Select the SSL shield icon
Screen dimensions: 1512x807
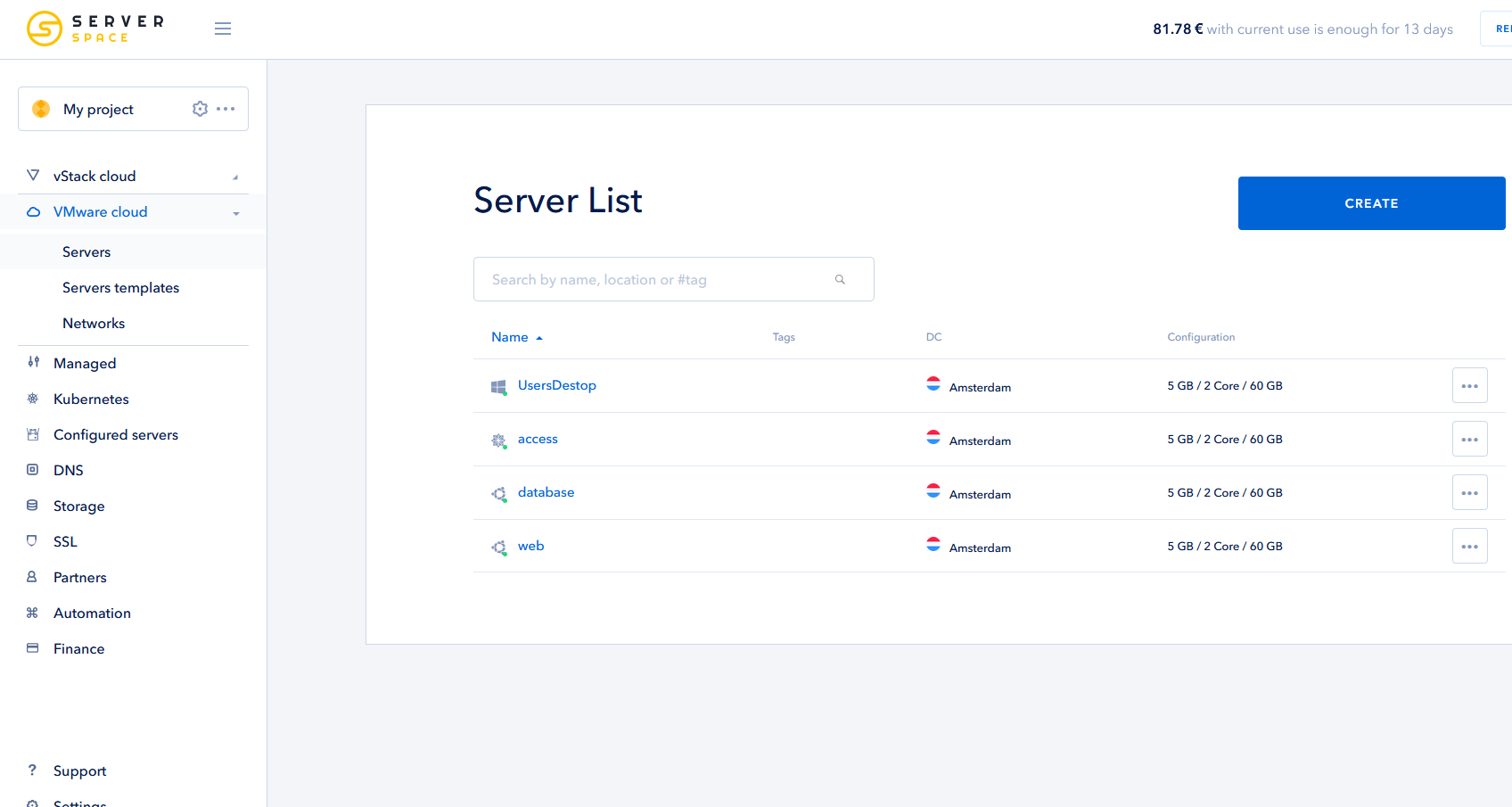[32, 541]
